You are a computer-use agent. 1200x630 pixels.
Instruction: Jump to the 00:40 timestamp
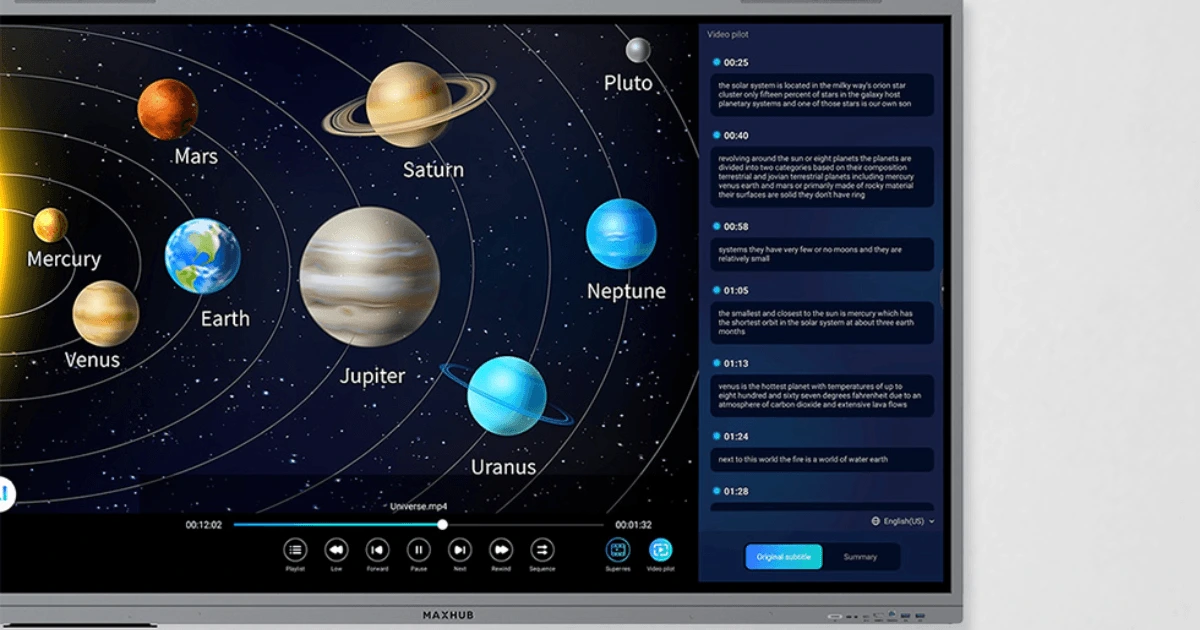[736, 135]
